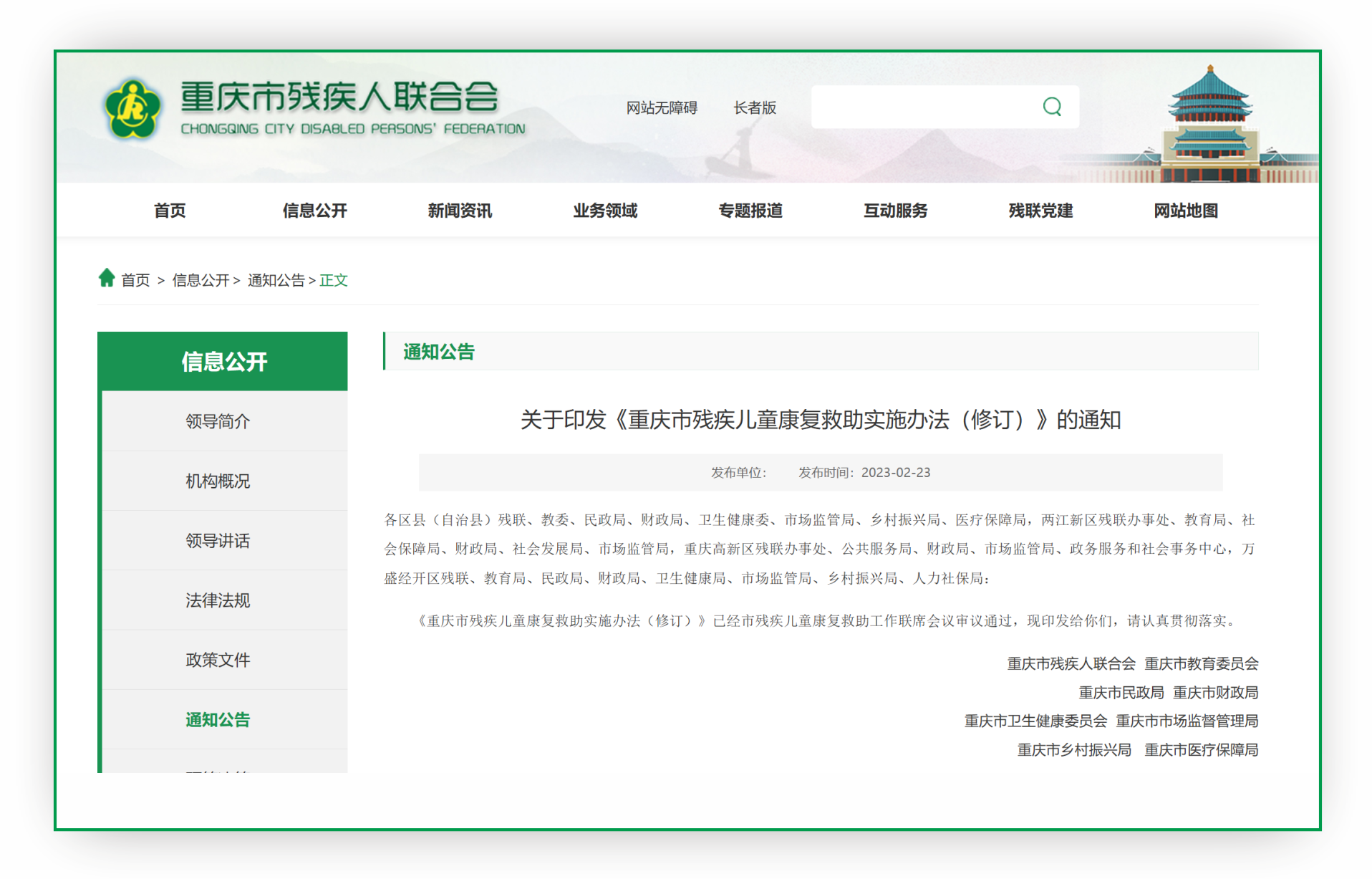Viewport: 1372px width, 879px height.
Task: Click signature 重庆市乡村振兴局
Action: 1075,750
